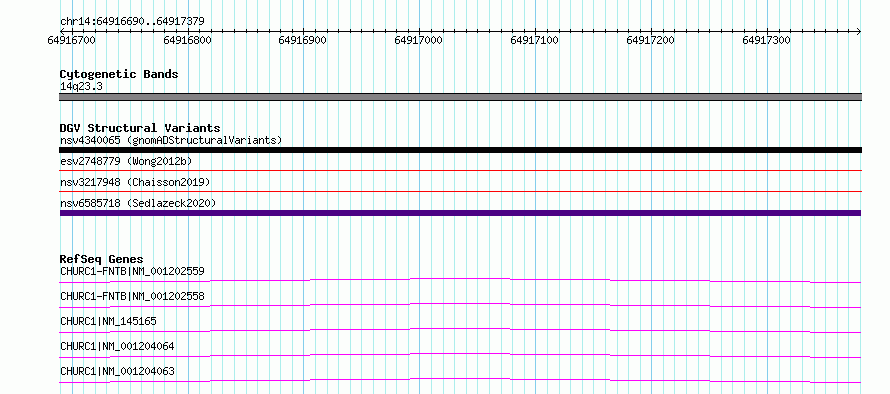Image resolution: width=890 pixels, height=394 pixels.
Task: Click the DGV Structural Variants track heading
Action: pos(140,128)
